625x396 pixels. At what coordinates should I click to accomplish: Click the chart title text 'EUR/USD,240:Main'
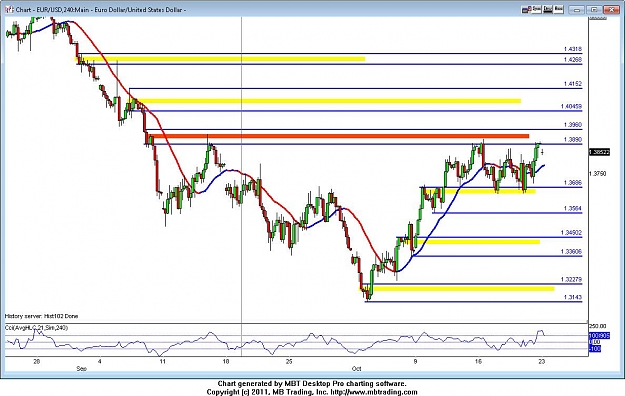click(x=63, y=10)
